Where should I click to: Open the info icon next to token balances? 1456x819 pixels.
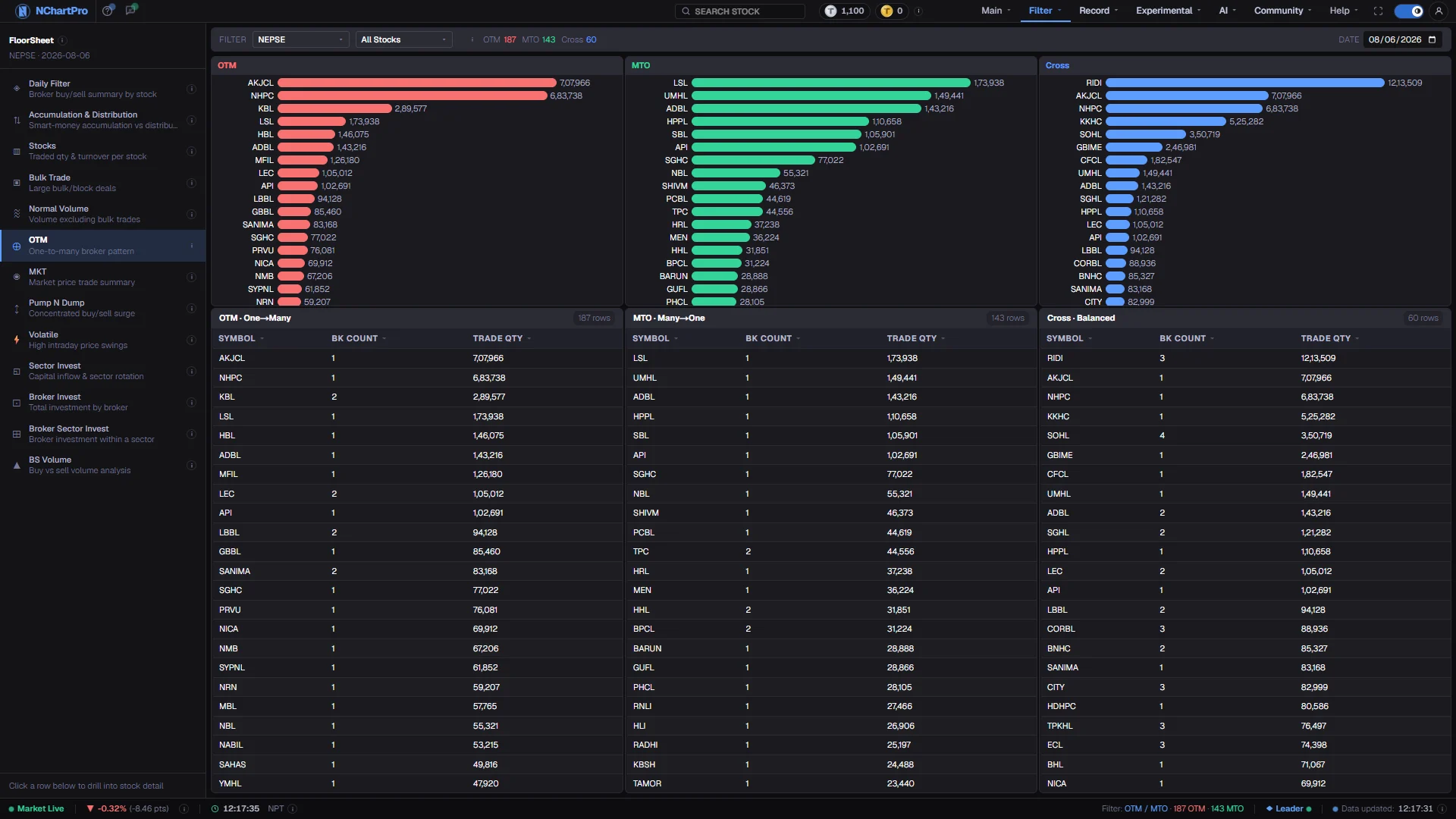coord(918,11)
